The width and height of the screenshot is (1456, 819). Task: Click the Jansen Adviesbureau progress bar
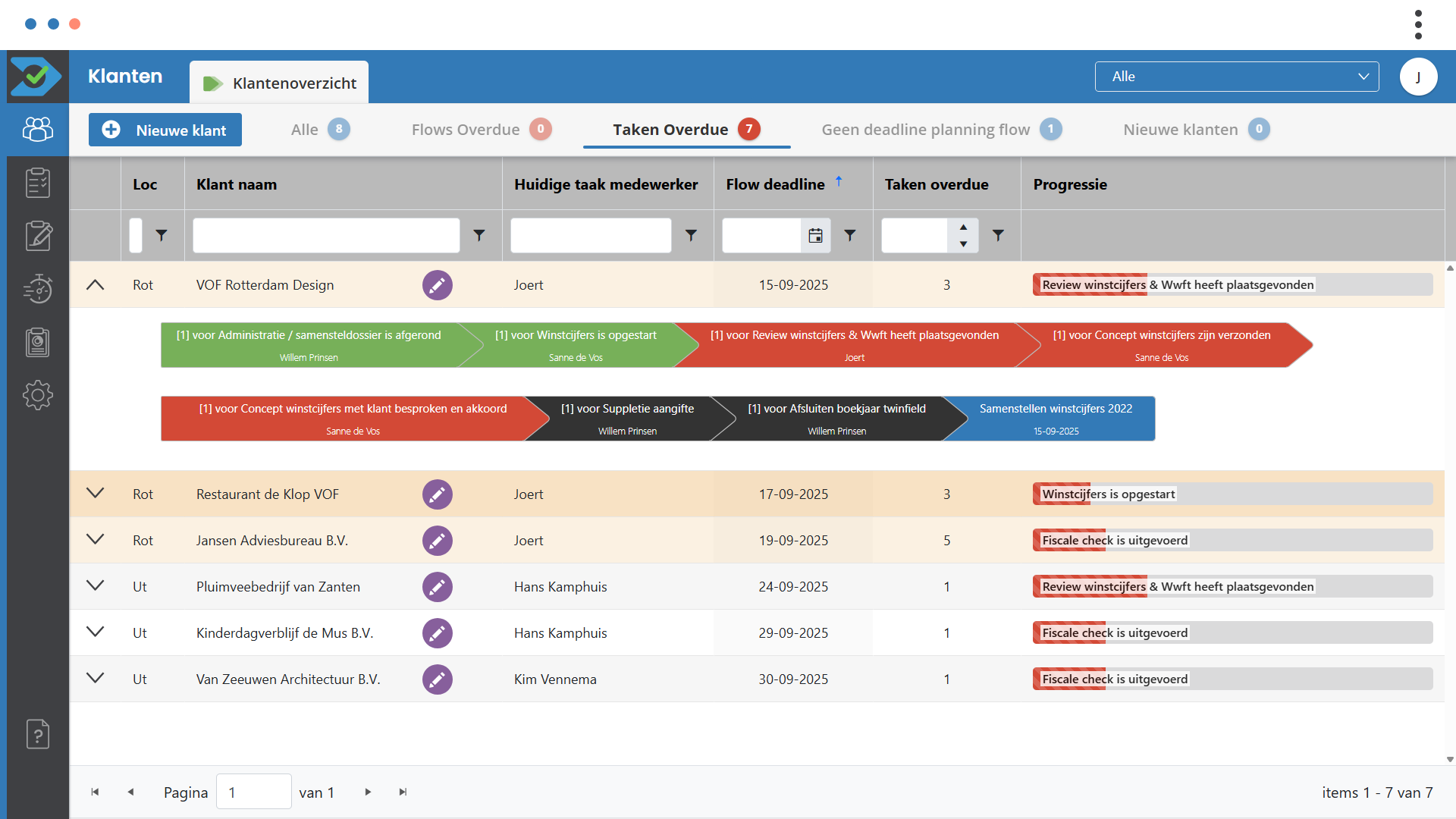1232,540
